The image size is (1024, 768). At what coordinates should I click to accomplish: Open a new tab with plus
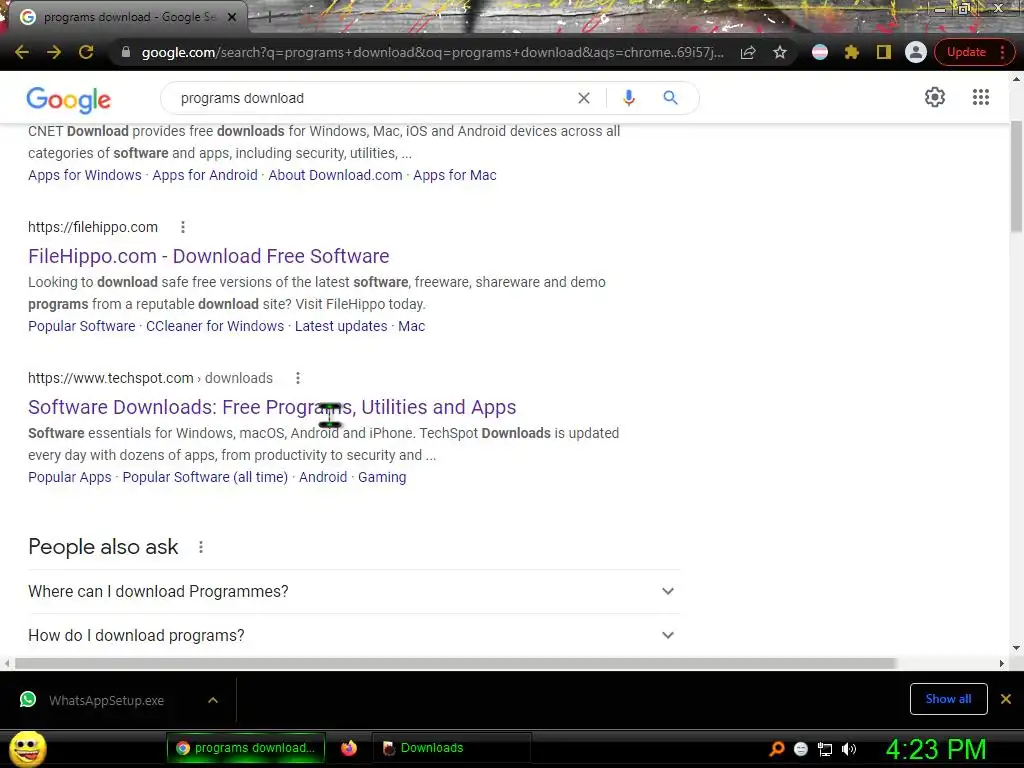tap(269, 18)
